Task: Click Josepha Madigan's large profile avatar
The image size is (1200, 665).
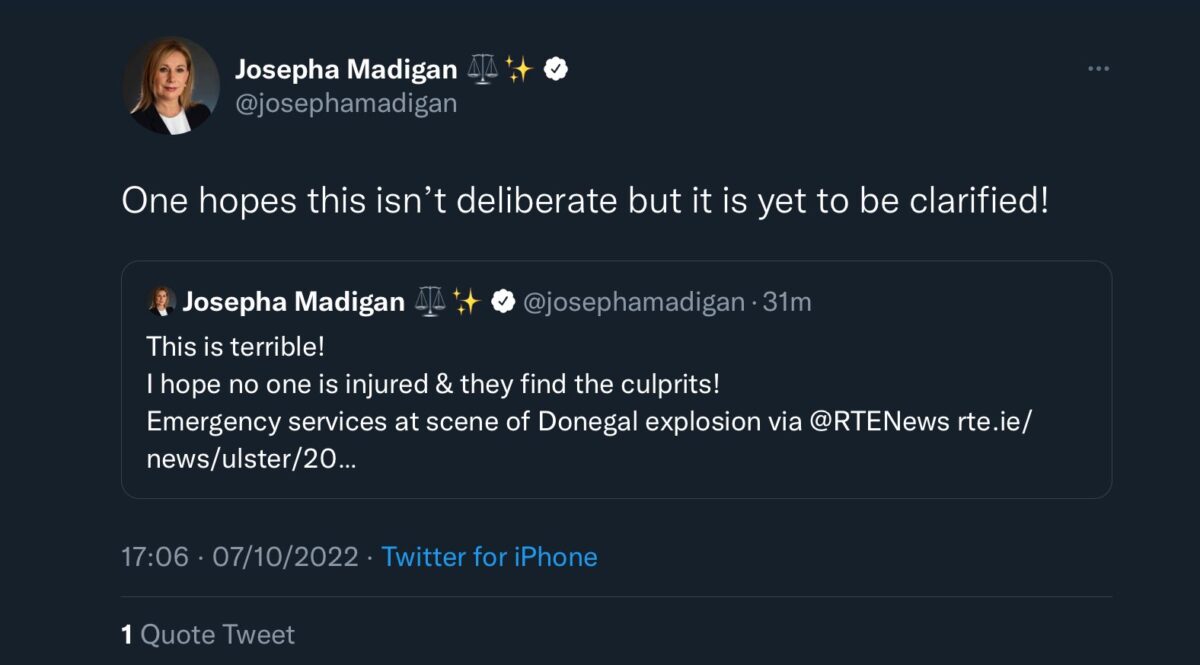Action: click(171, 86)
